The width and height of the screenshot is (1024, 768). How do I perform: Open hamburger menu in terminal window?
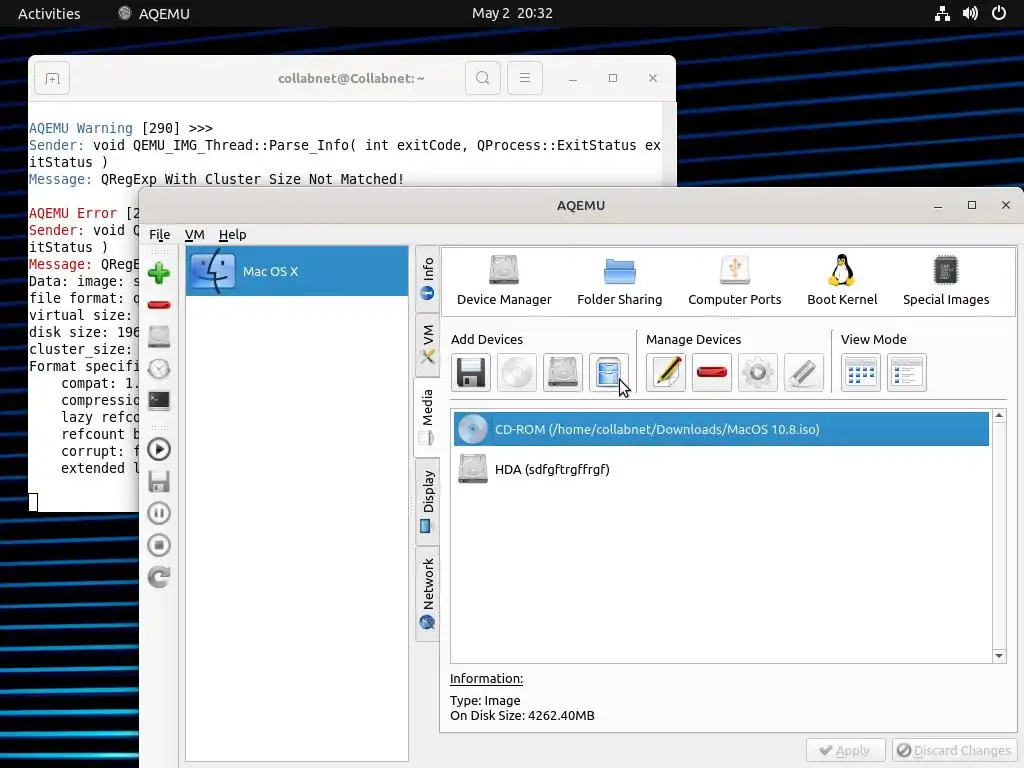tap(524, 78)
